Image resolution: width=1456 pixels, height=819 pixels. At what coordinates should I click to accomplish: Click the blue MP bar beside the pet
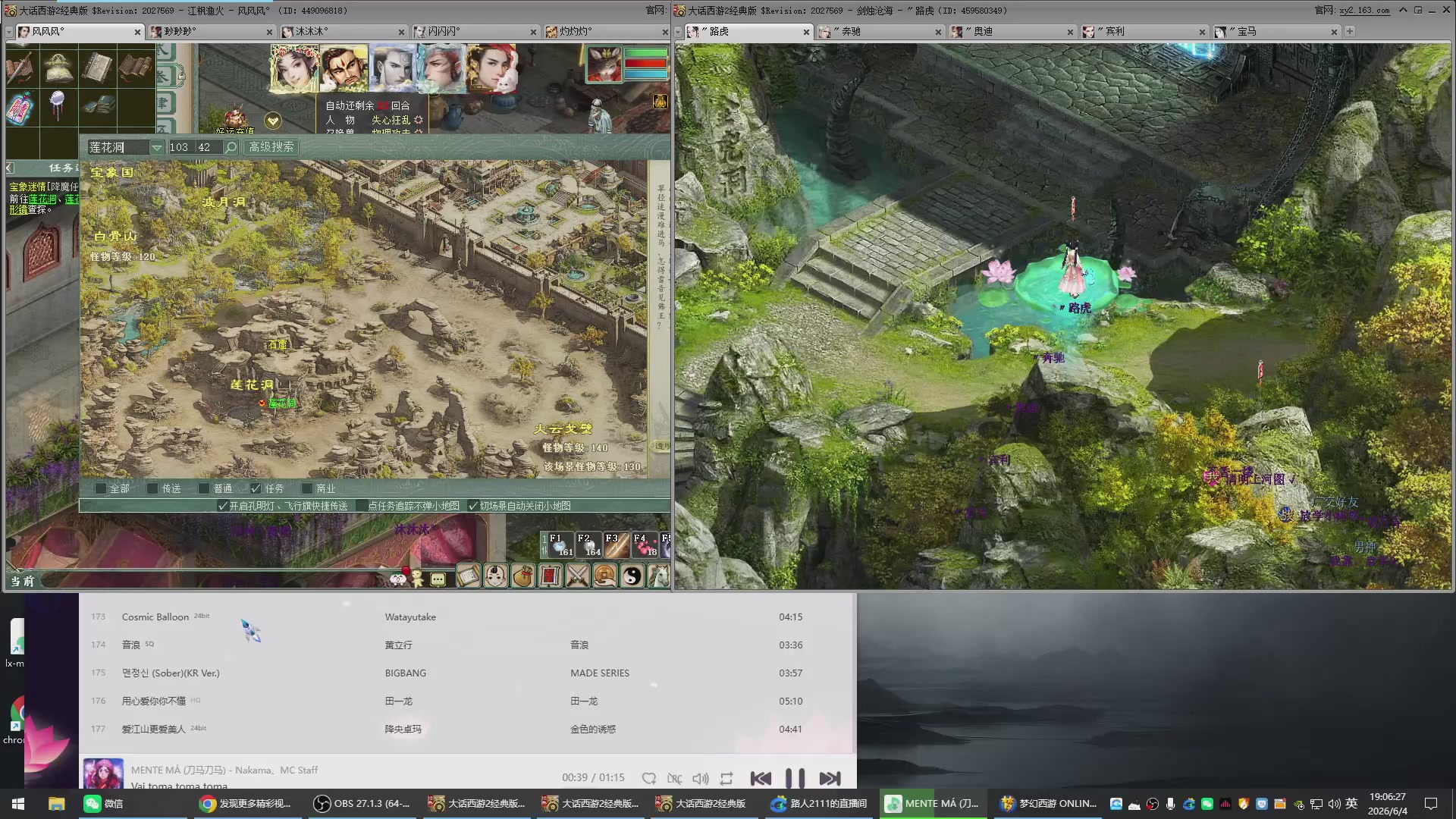tap(645, 74)
